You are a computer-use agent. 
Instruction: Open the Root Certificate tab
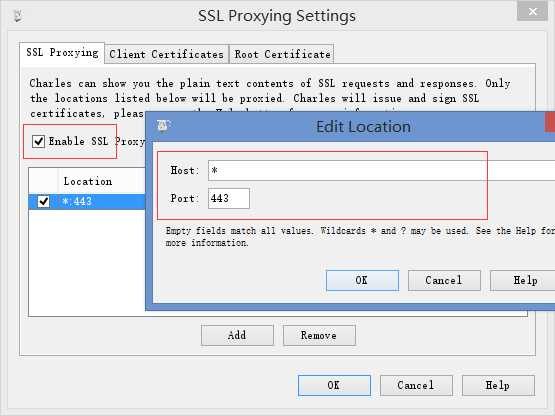pos(282,55)
